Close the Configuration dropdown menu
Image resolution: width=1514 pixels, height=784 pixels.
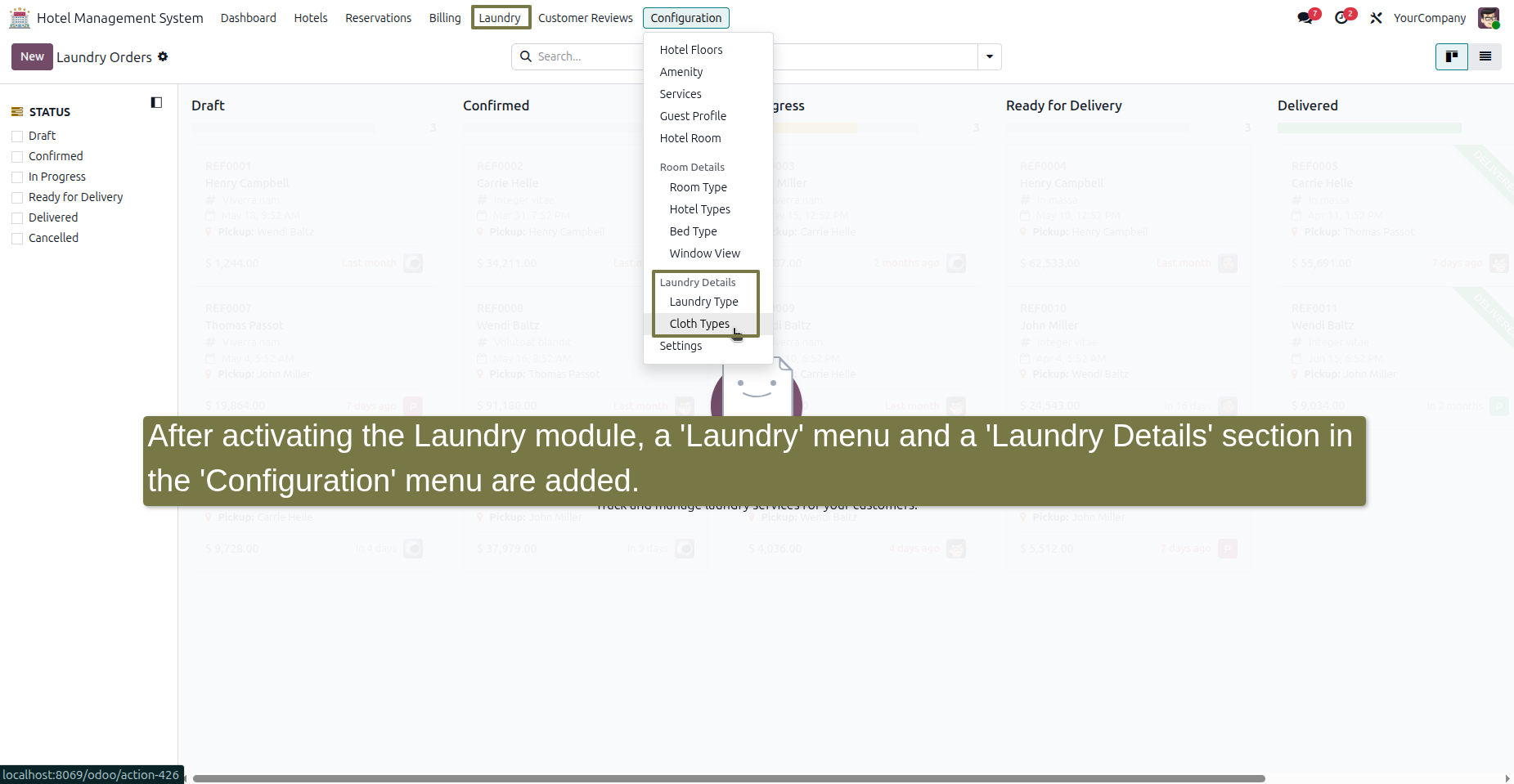coord(686,18)
